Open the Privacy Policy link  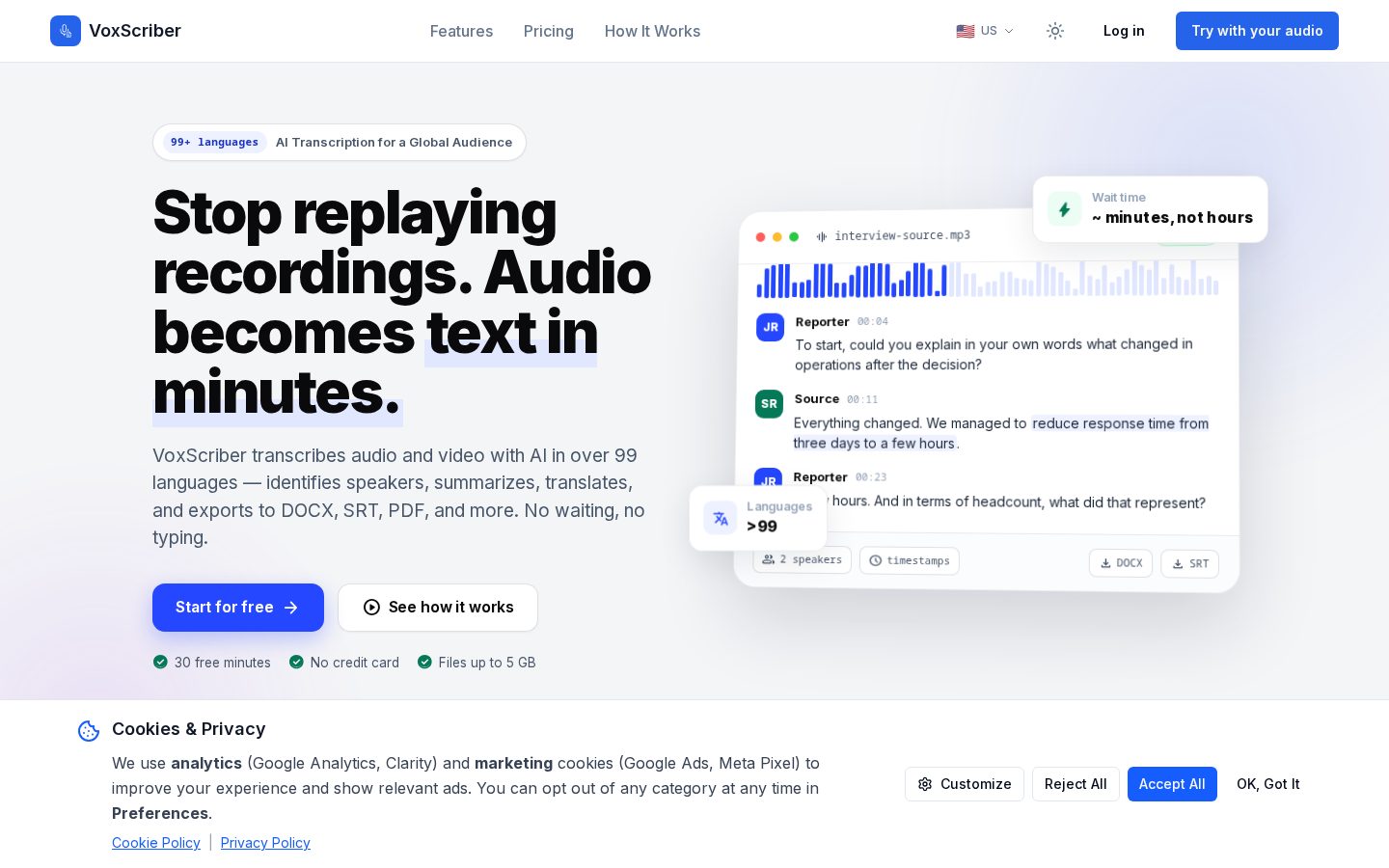(265, 843)
